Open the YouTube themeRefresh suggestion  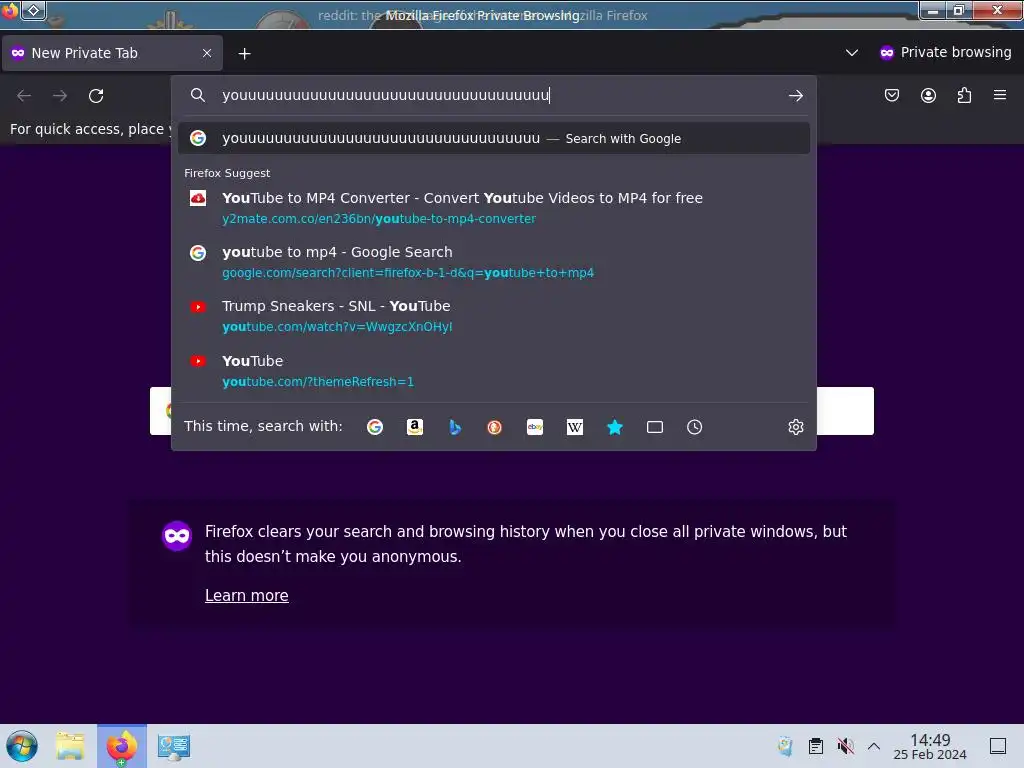point(494,371)
